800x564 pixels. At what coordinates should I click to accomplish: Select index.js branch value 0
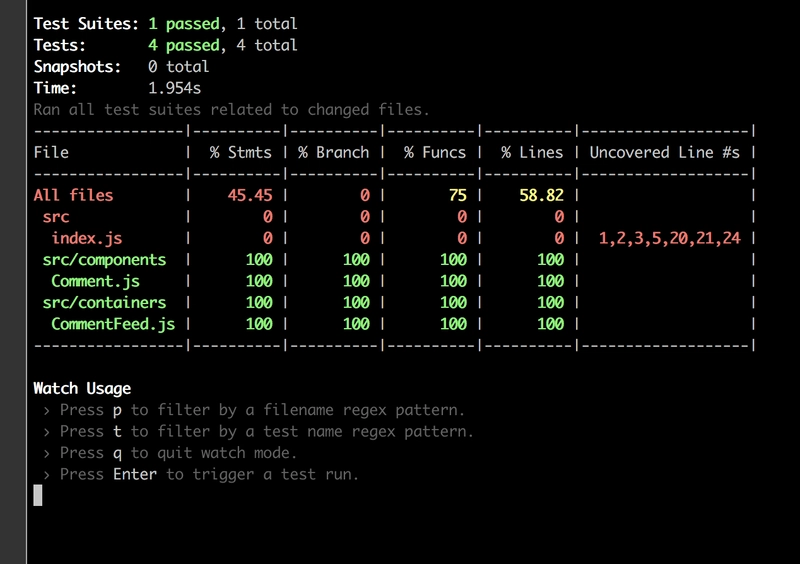[365, 238]
